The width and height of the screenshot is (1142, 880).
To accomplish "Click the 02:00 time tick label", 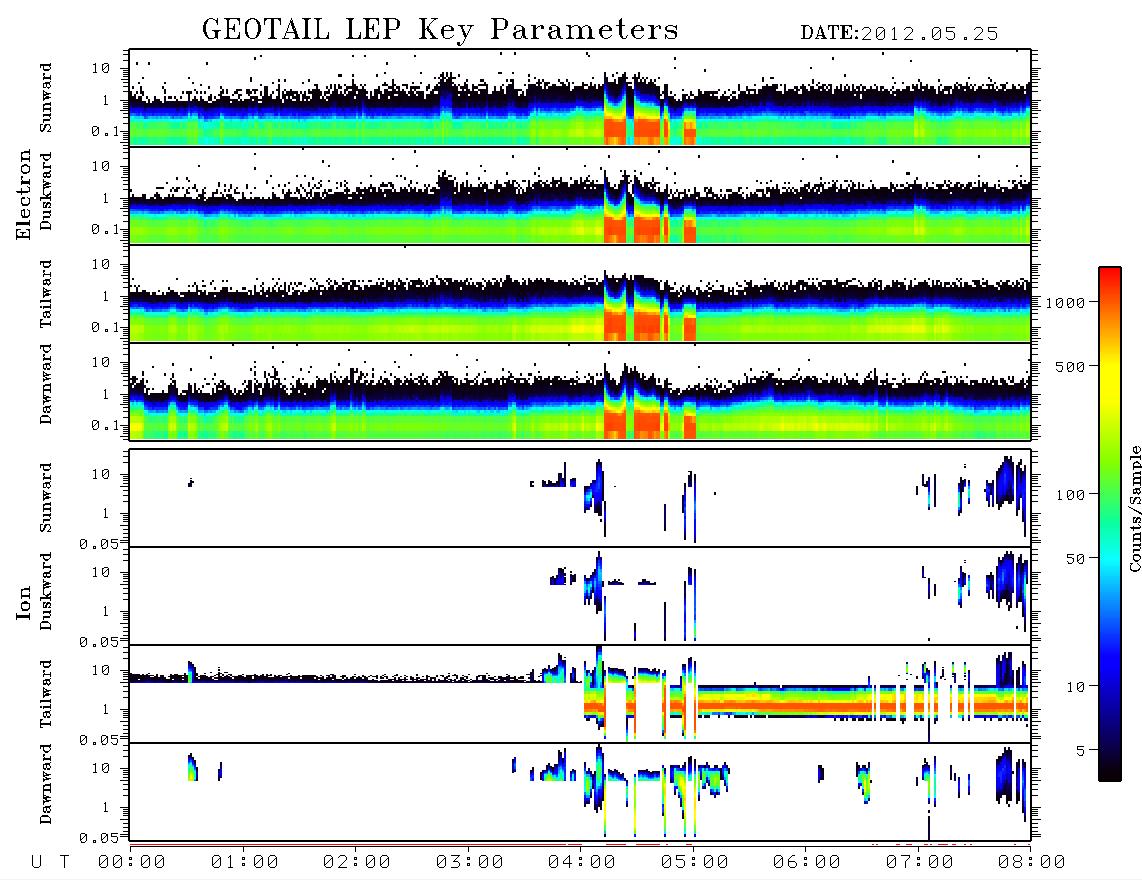I will [357, 863].
